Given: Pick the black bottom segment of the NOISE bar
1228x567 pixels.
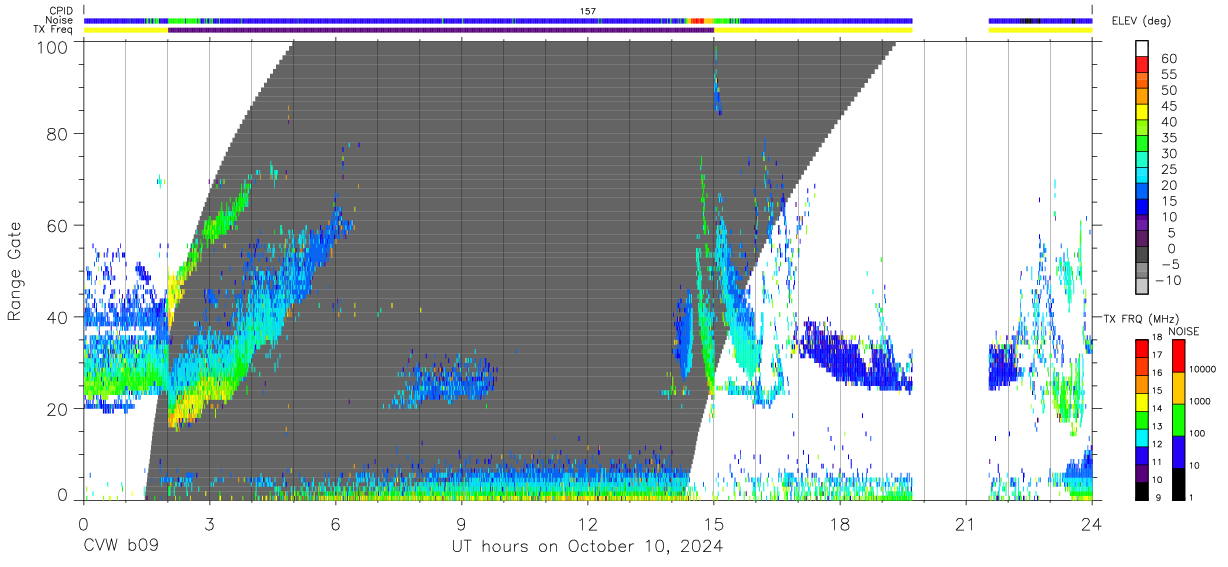Looking at the screenshot, I should pos(1178,483).
